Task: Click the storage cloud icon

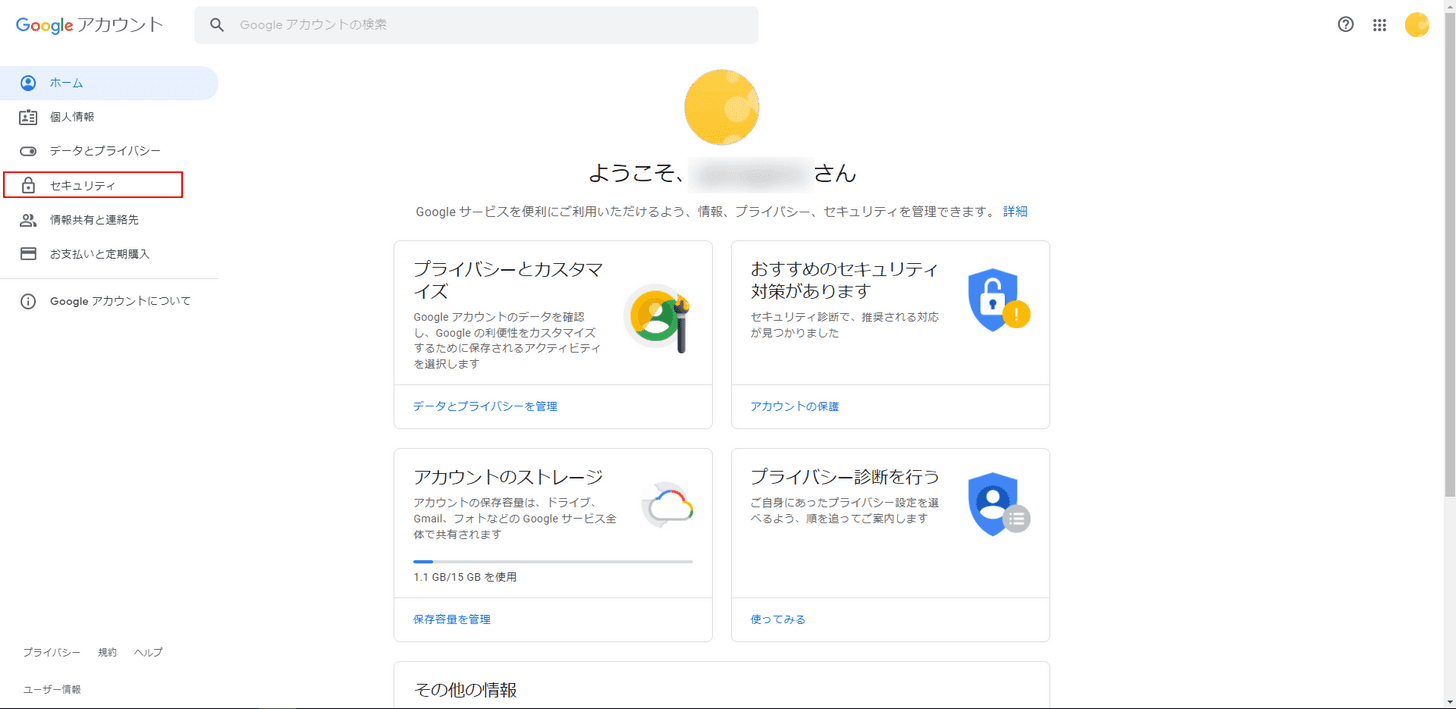Action: (x=667, y=505)
